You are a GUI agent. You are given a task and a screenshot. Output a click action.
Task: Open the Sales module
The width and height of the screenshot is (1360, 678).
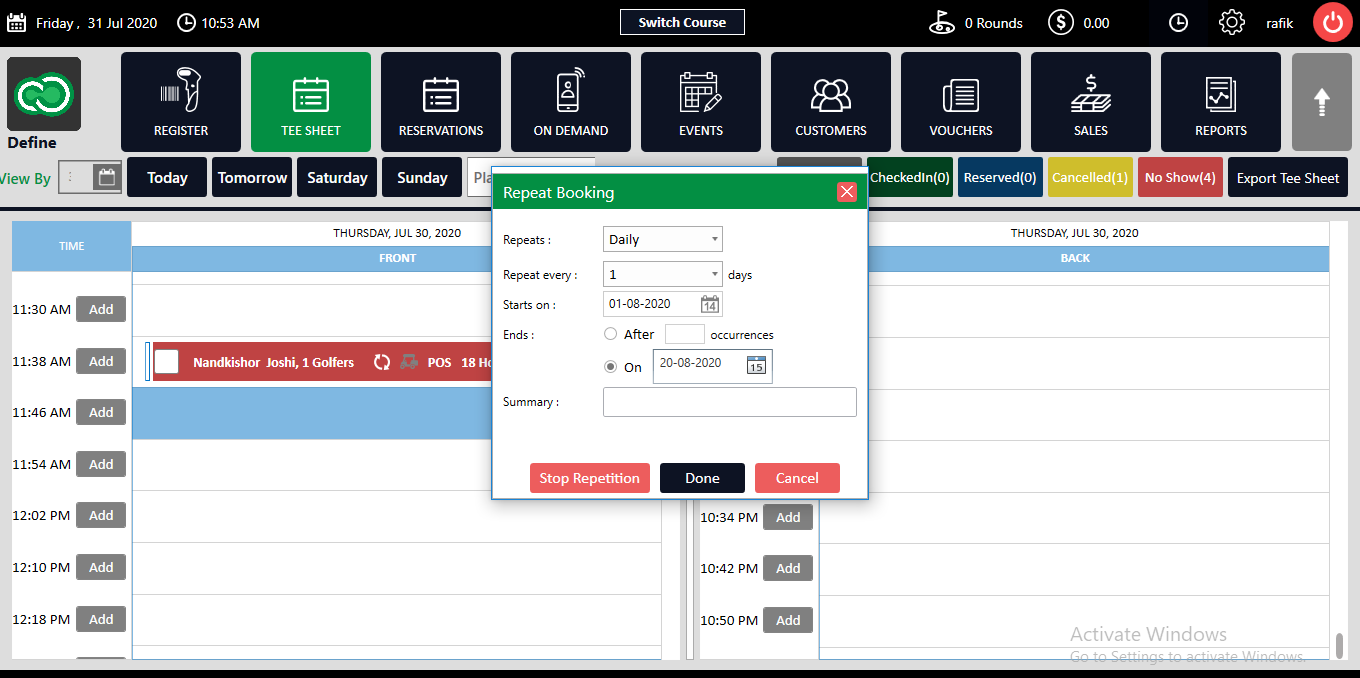point(1091,102)
